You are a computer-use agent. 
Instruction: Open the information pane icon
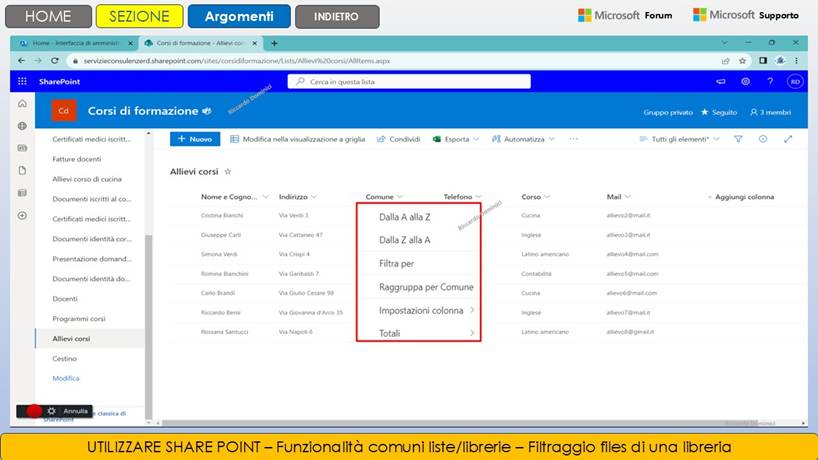763,139
